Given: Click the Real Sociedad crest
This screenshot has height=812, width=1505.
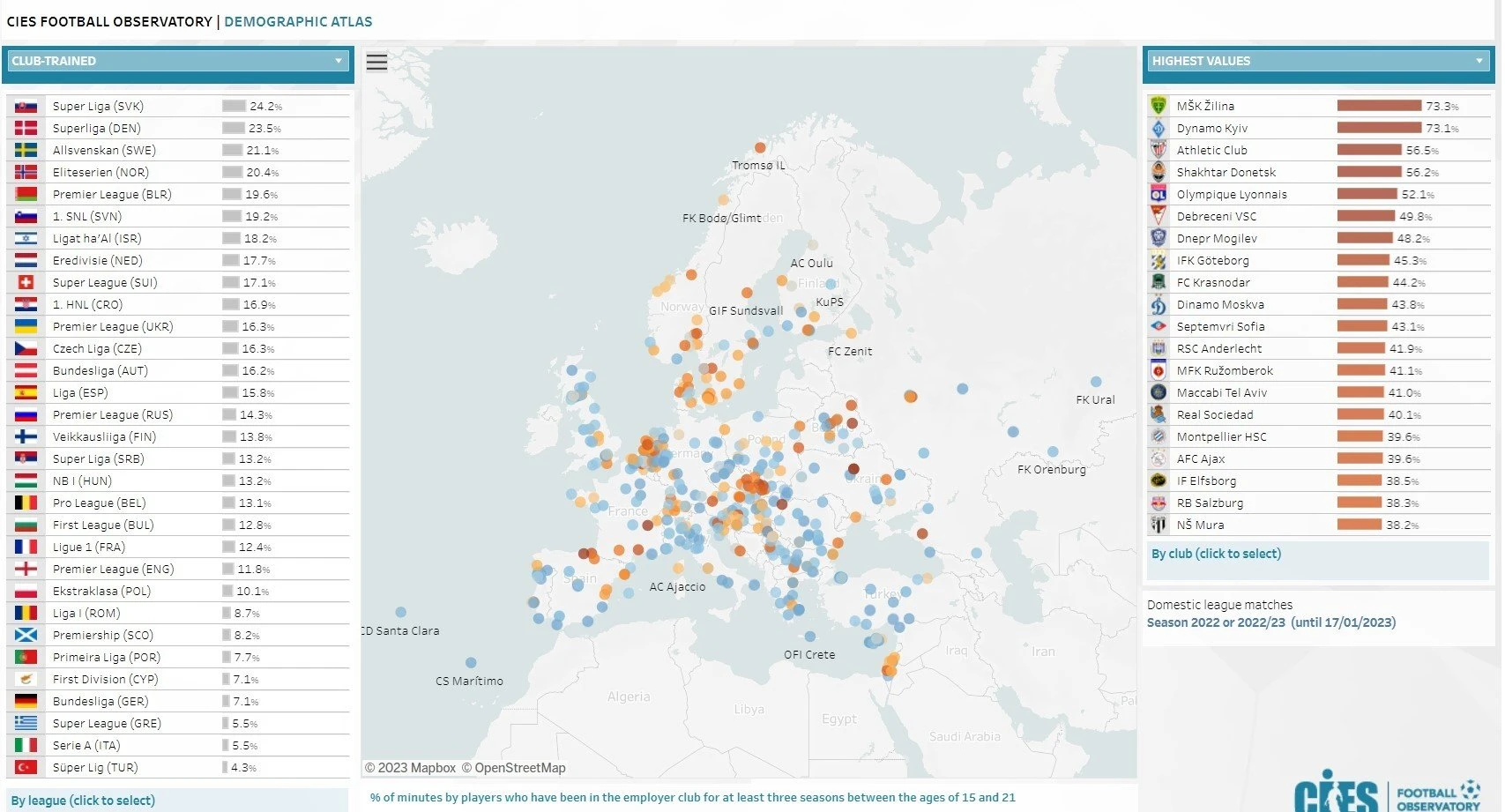Looking at the screenshot, I should click(x=1159, y=414).
